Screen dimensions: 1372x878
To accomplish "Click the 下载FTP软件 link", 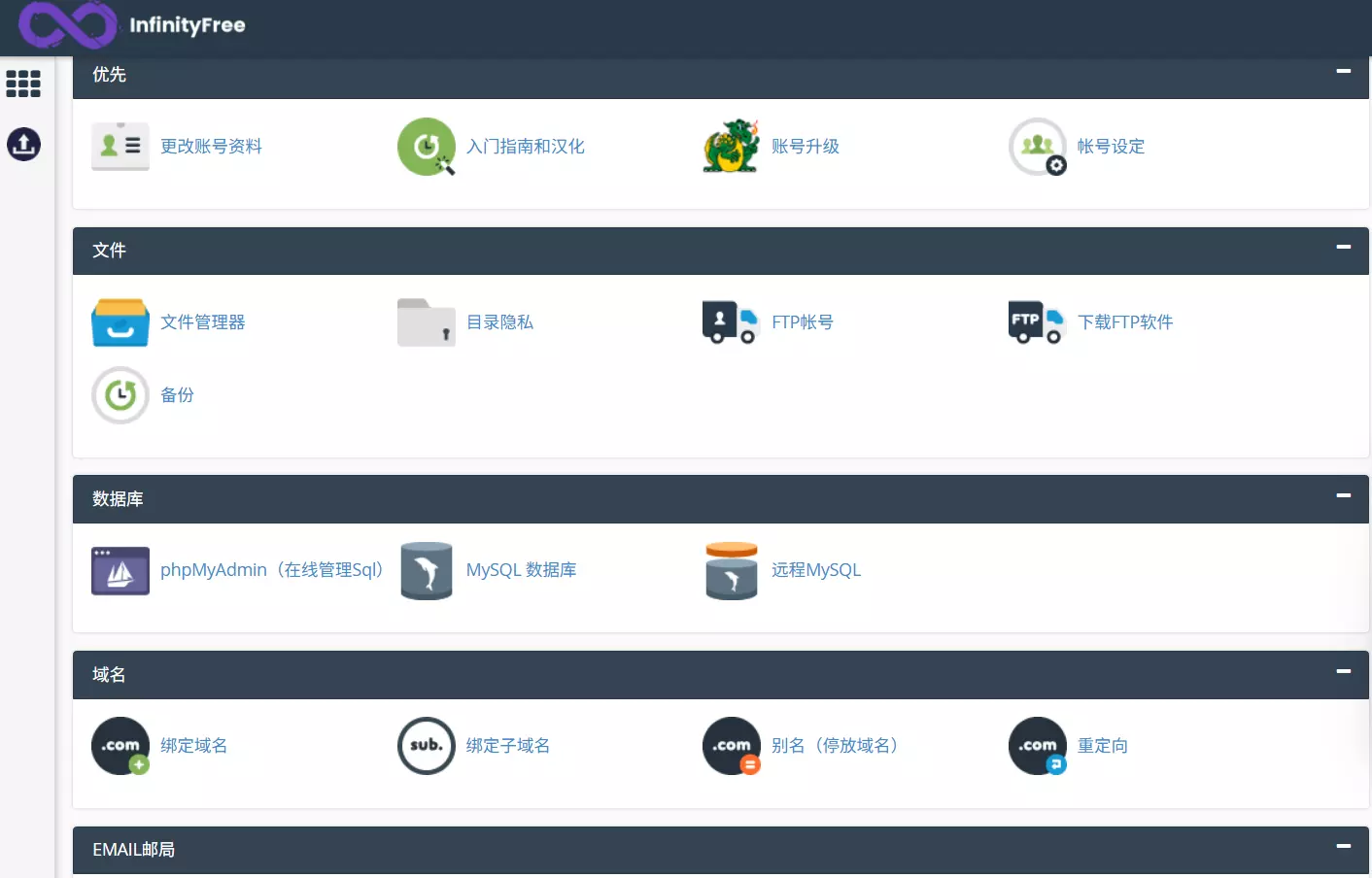I will click(1124, 321).
